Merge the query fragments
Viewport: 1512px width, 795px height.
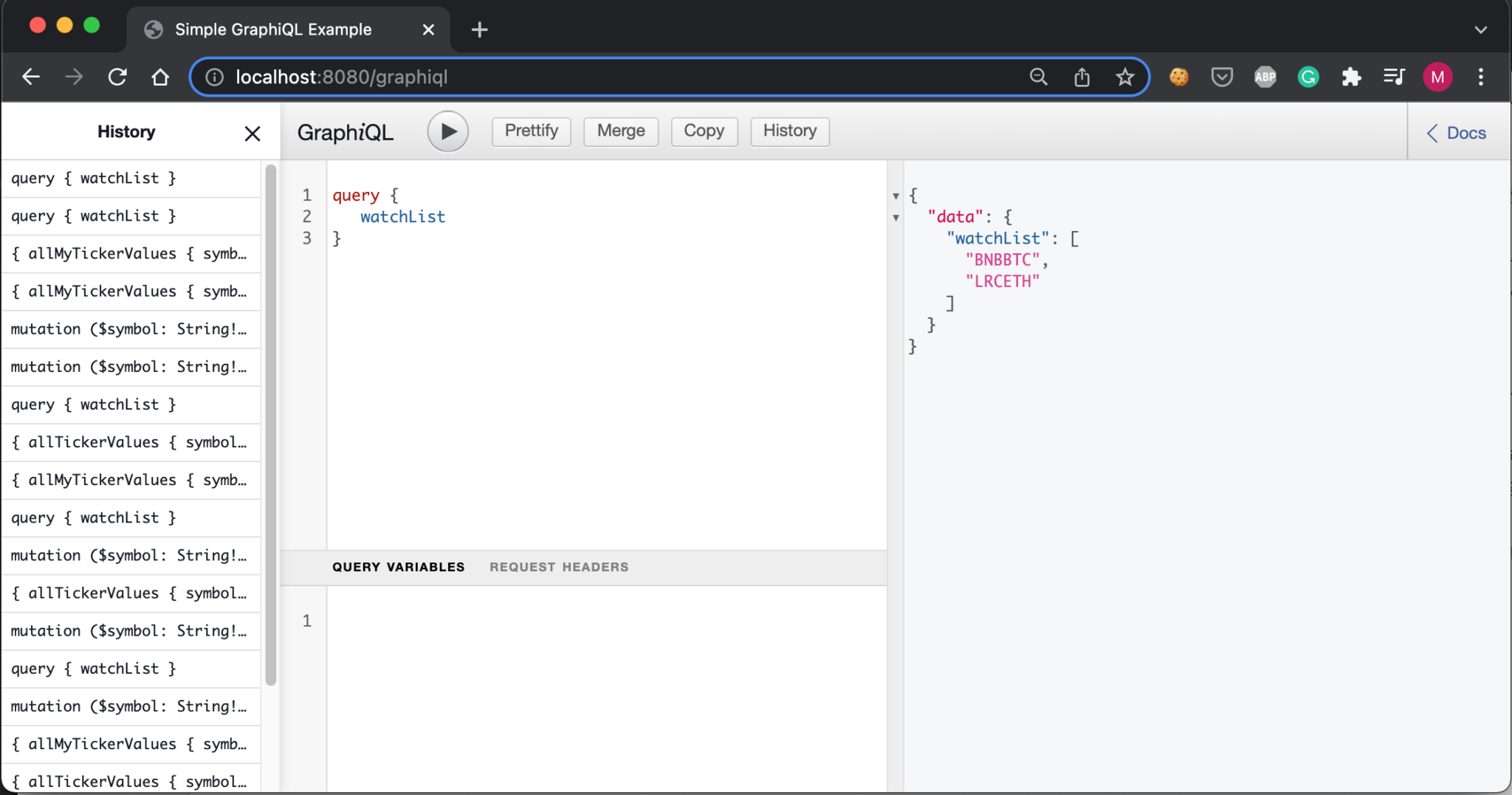coord(619,131)
